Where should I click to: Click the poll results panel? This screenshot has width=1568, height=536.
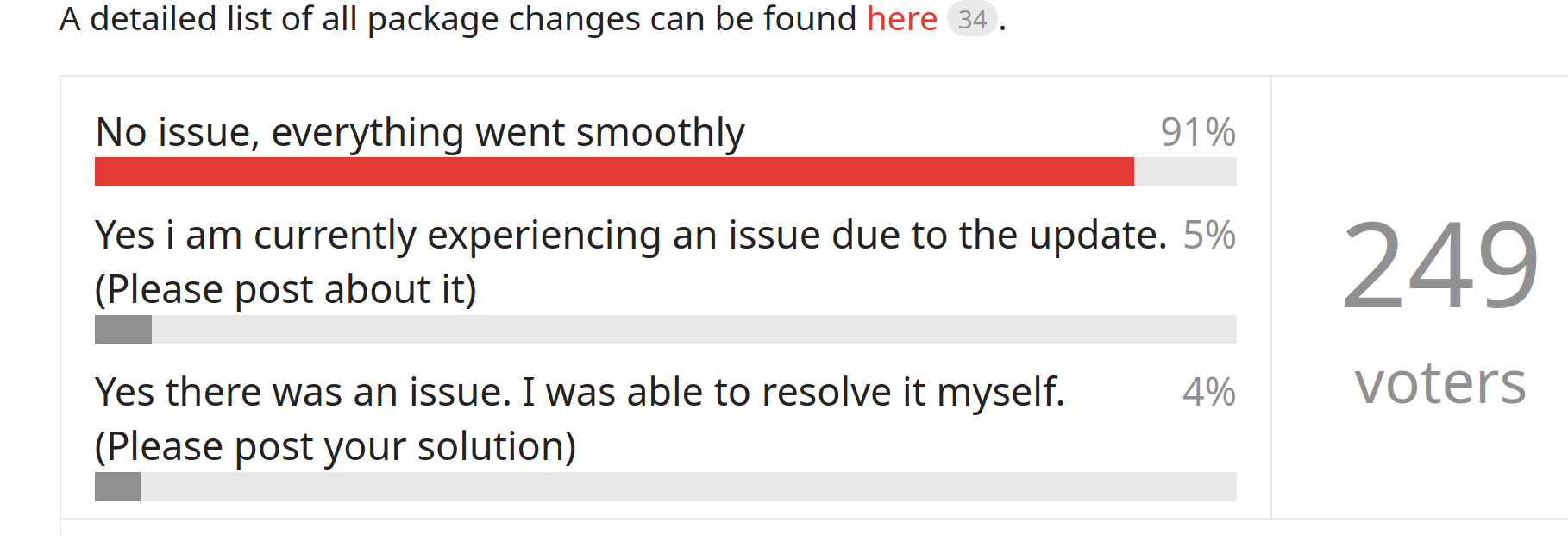tap(664, 293)
